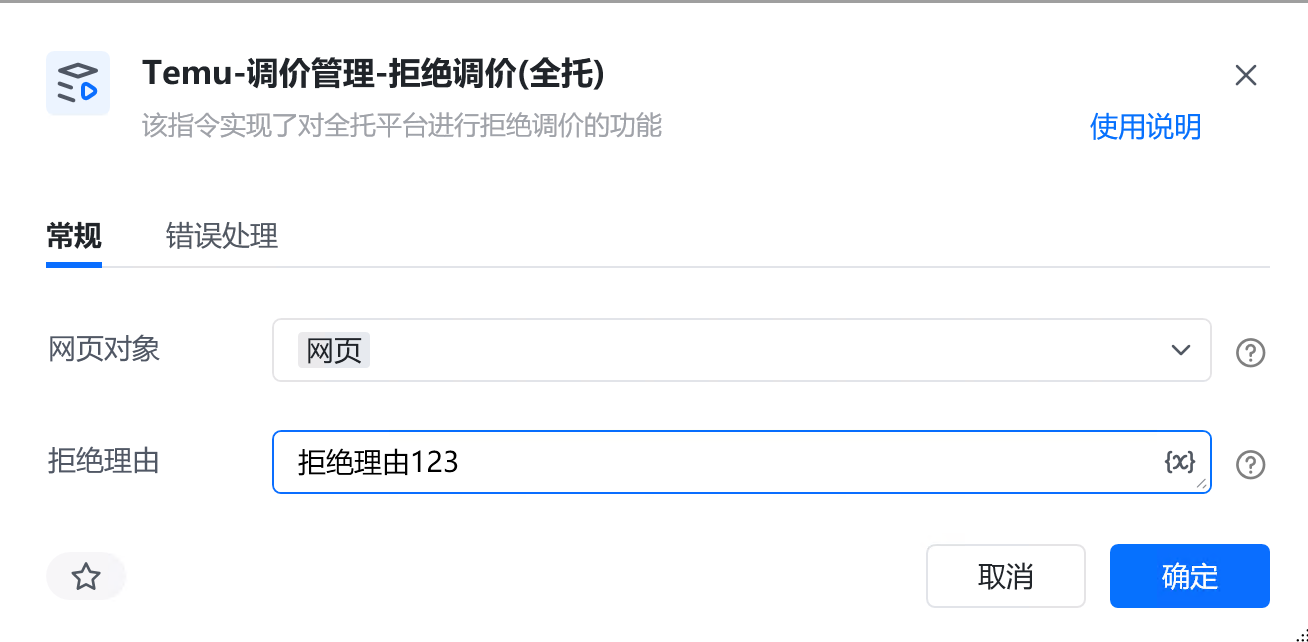Switch to the 常规 tab
The height and width of the screenshot is (642, 1308).
(73, 236)
